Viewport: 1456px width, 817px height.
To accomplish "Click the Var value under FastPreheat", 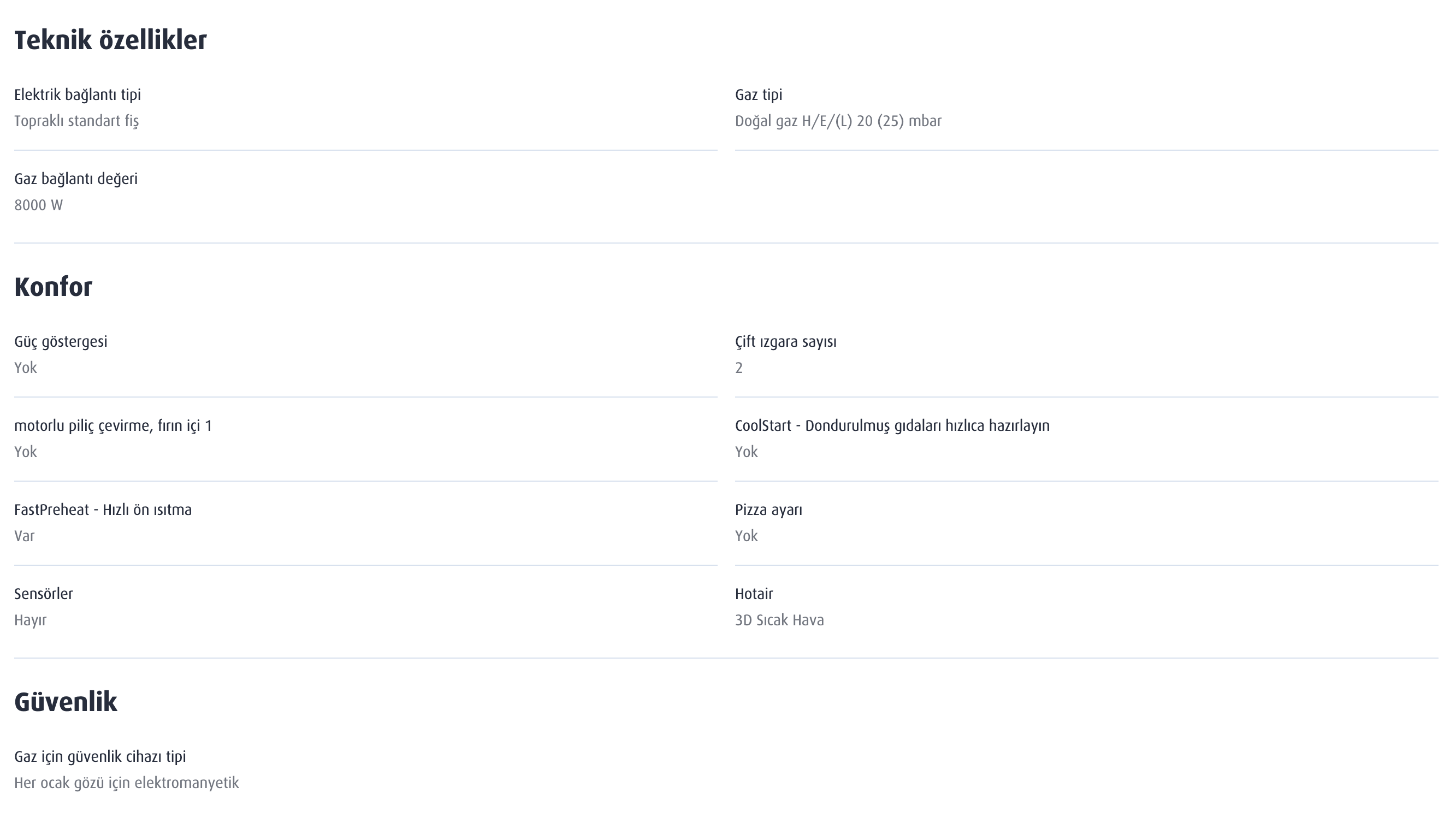I will coord(25,536).
